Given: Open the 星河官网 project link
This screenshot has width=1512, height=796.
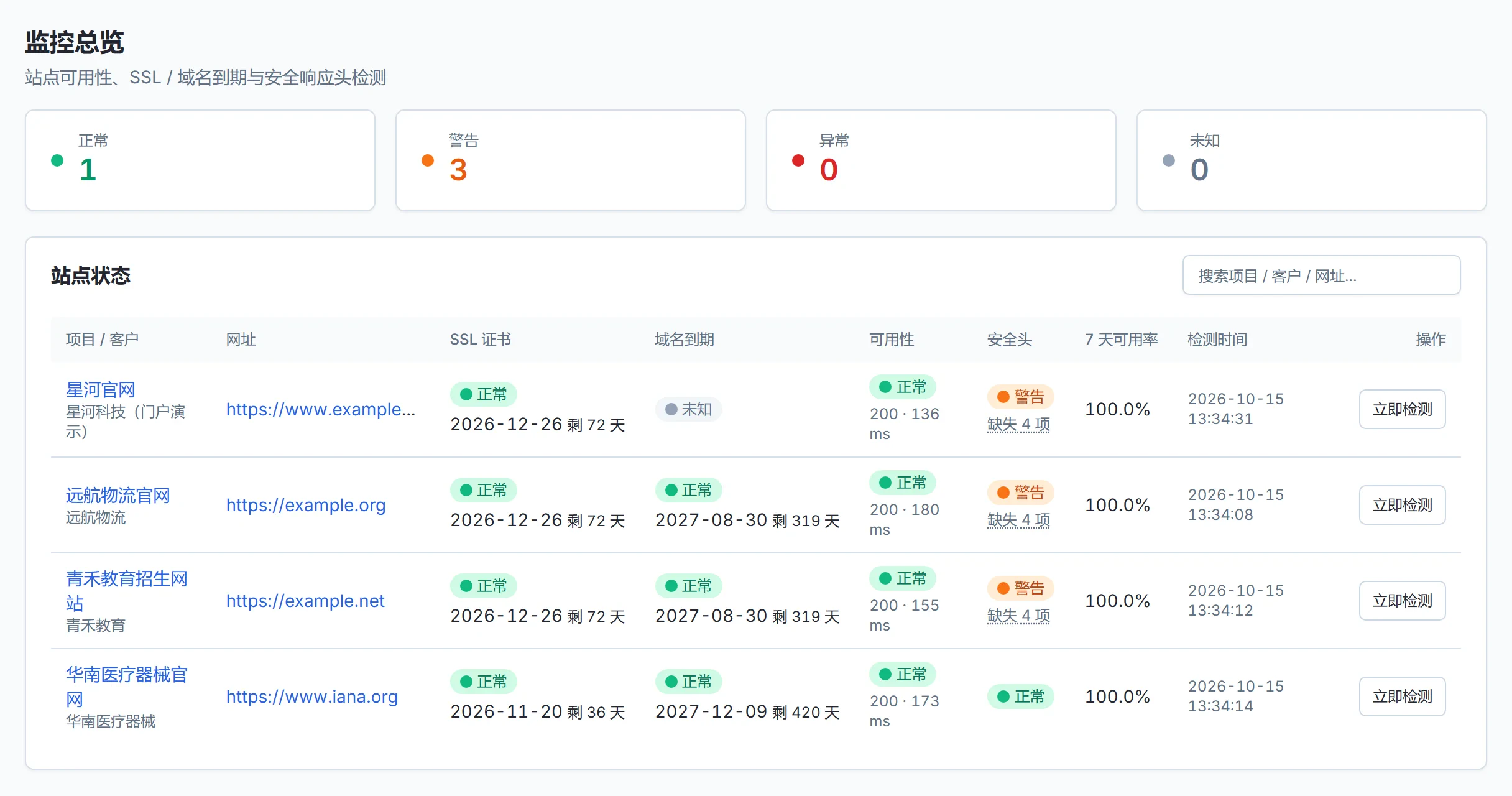Looking at the screenshot, I should (101, 390).
